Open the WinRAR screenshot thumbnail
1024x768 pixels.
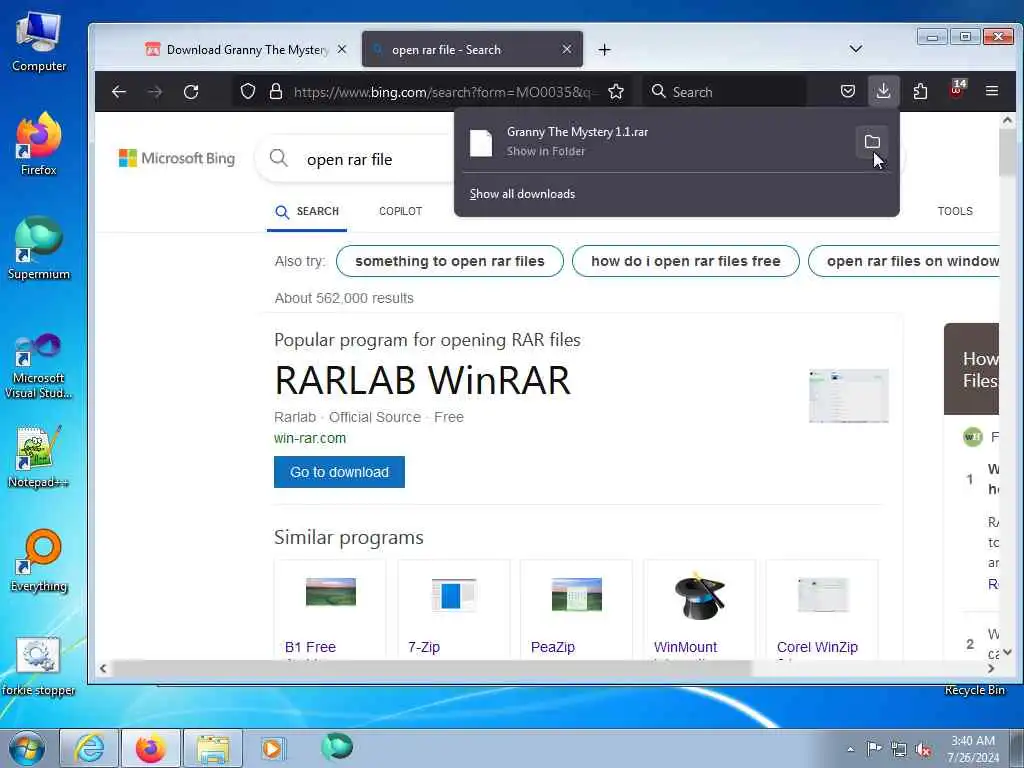(x=848, y=396)
